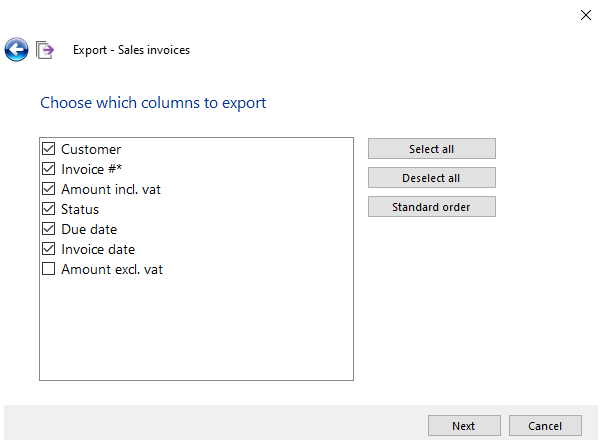
Task: Click the Choose which columns to export heading
Action: 153,102
